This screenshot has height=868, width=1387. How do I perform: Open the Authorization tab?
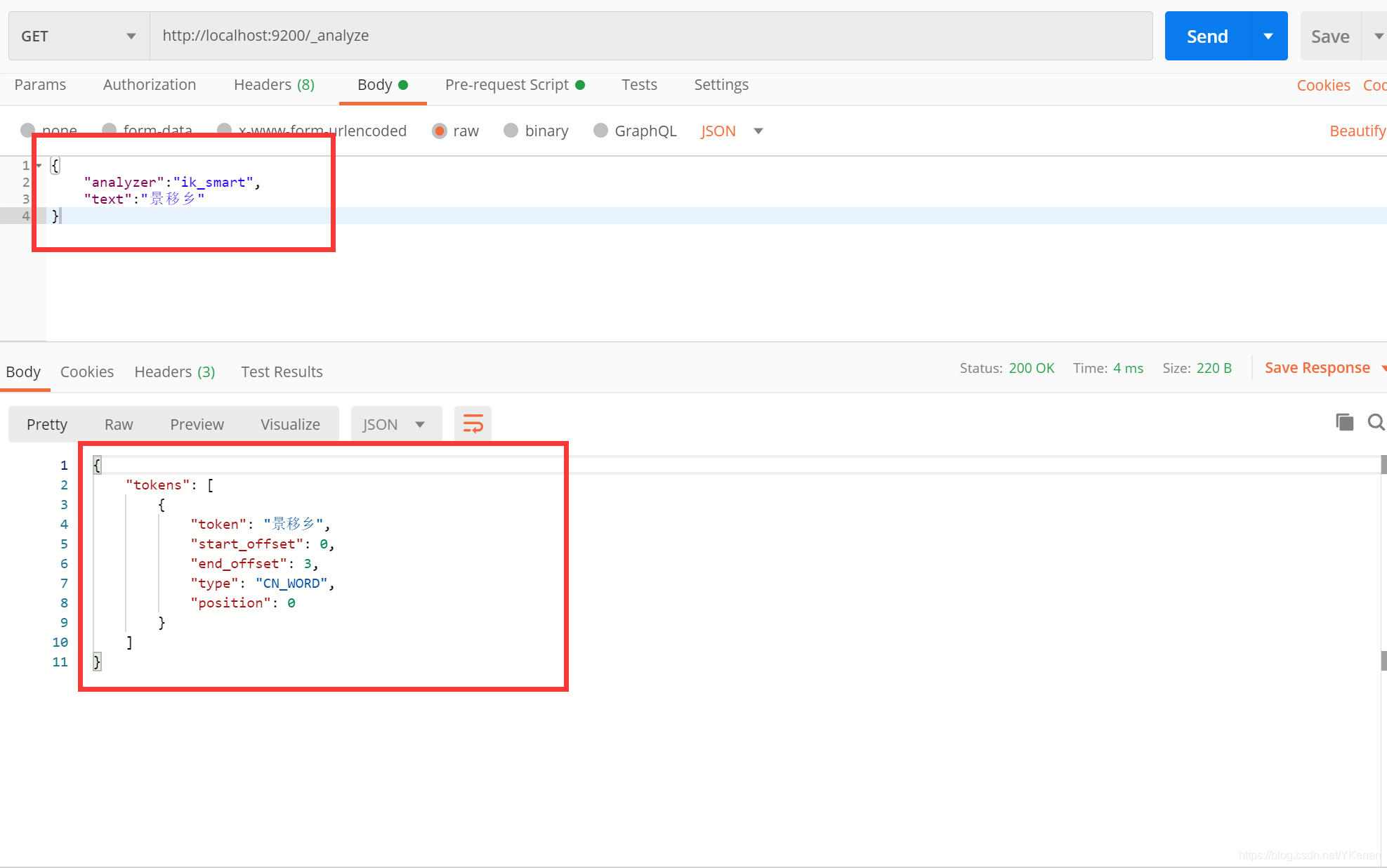click(150, 85)
